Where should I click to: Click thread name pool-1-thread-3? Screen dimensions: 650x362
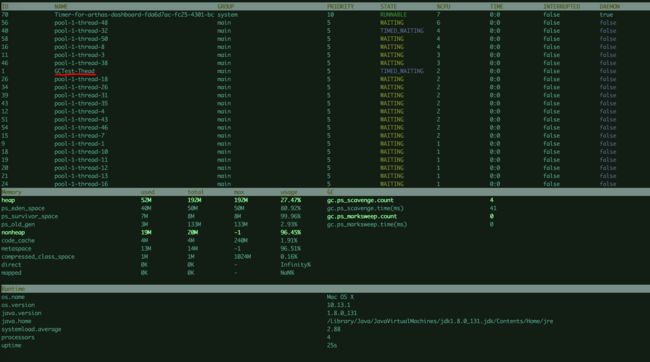(x=79, y=55)
